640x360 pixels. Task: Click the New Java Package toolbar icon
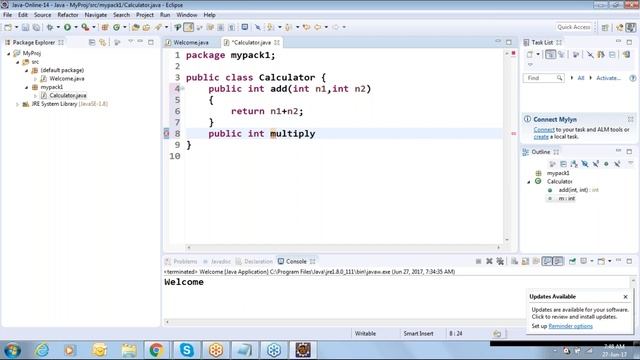[105, 27]
